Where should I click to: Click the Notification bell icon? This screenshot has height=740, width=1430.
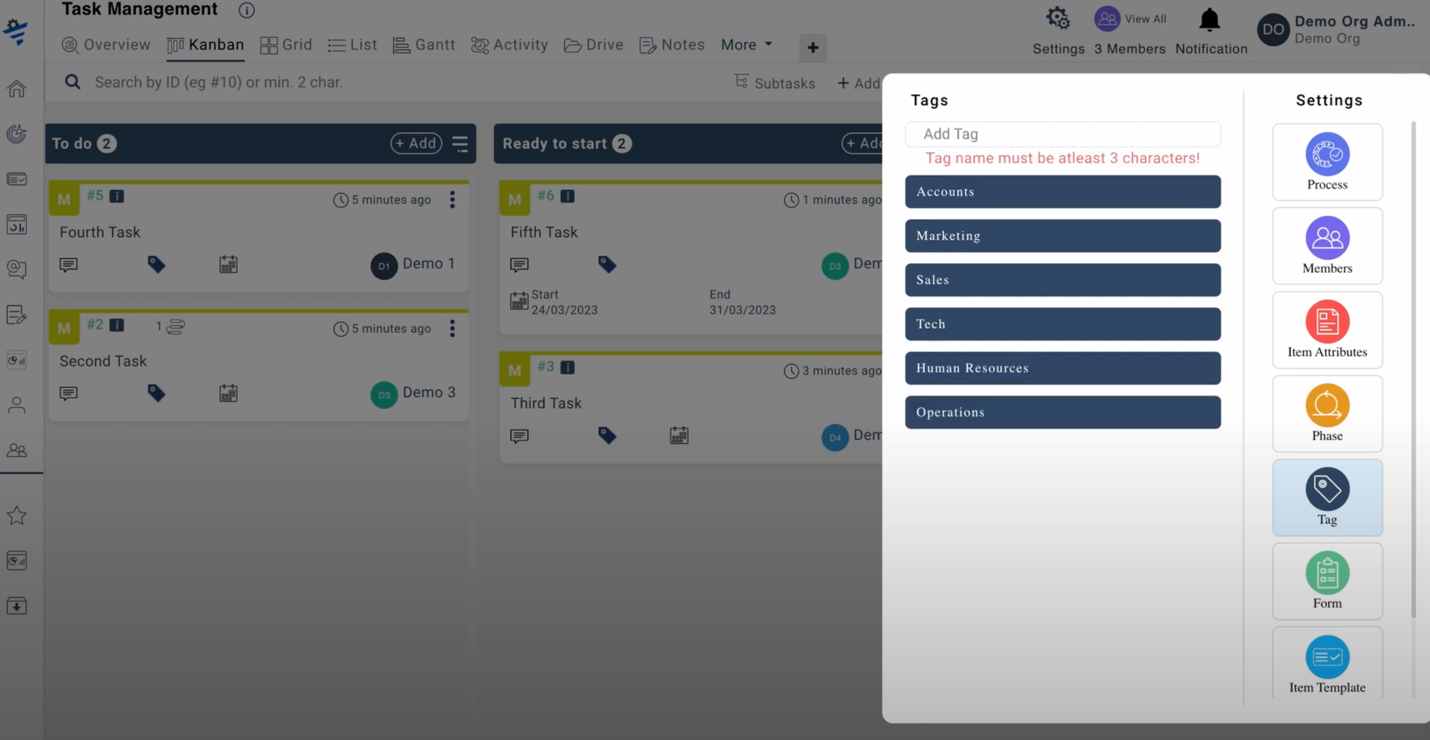(1210, 20)
